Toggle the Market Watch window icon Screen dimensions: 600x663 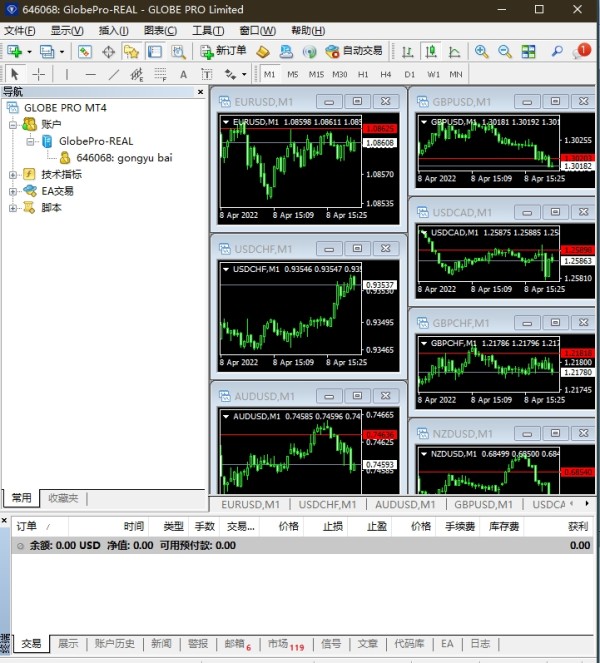pos(85,52)
